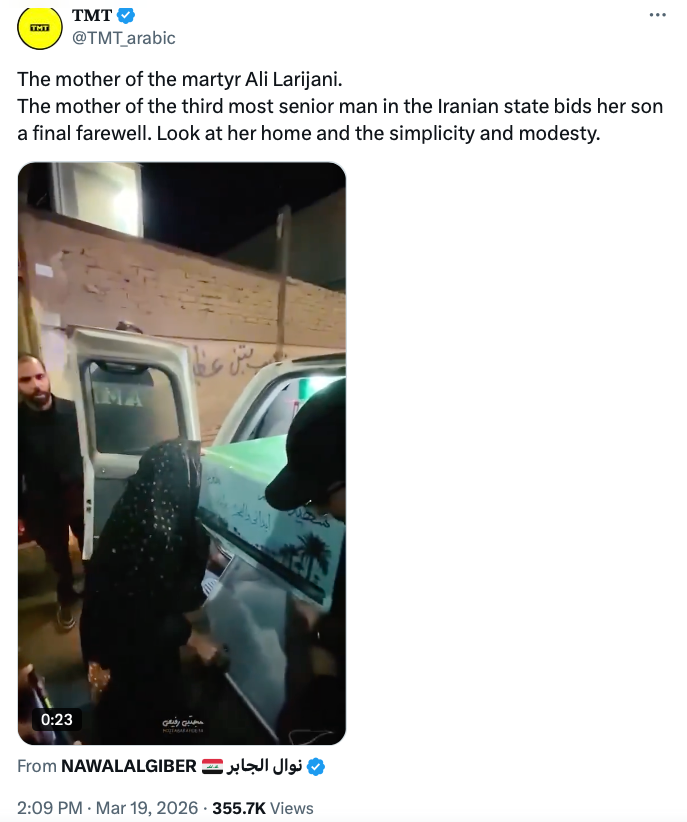The height and width of the screenshot is (822, 687).
Task: Click the "simplicity and modesty" sentence
Action: [378, 133]
